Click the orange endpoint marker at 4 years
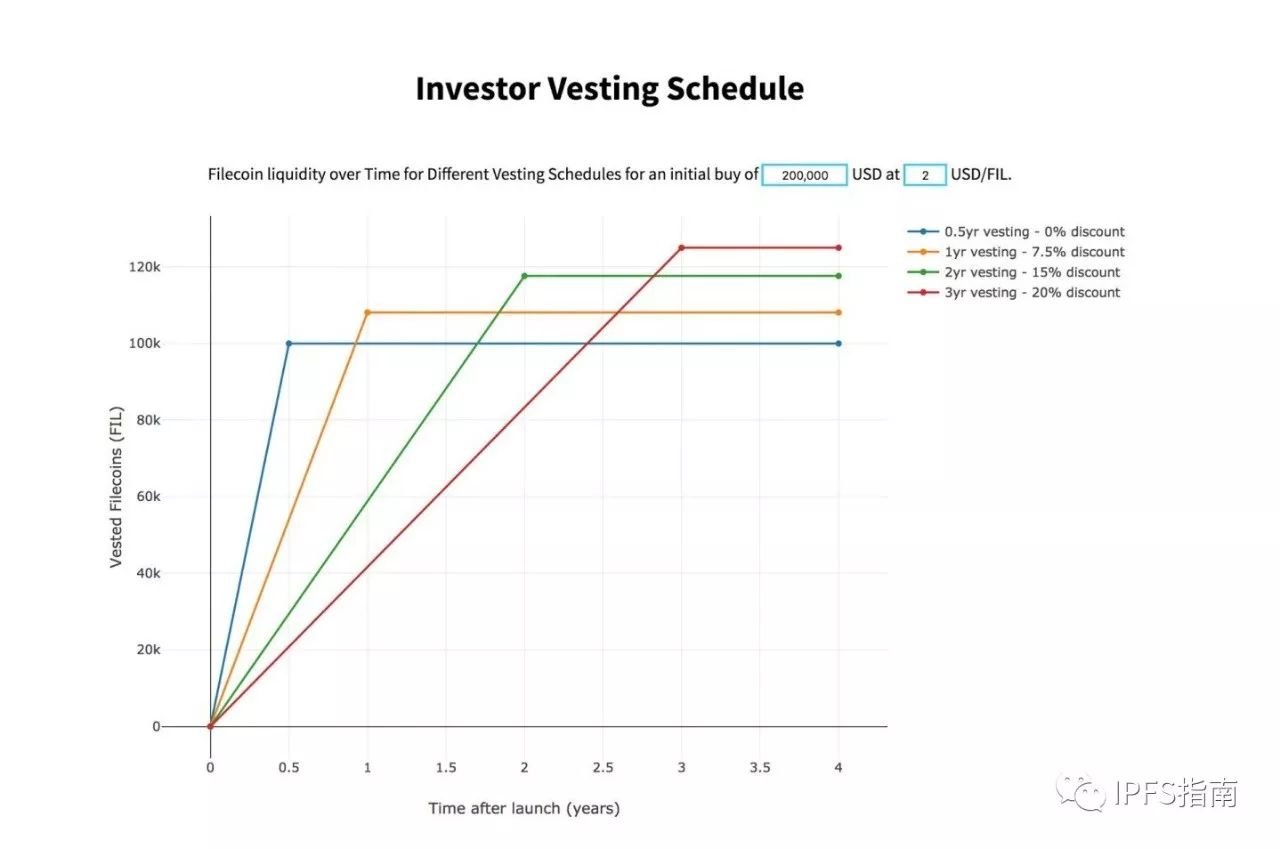The width and height of the screenshot is (1280, 849). 838,312
